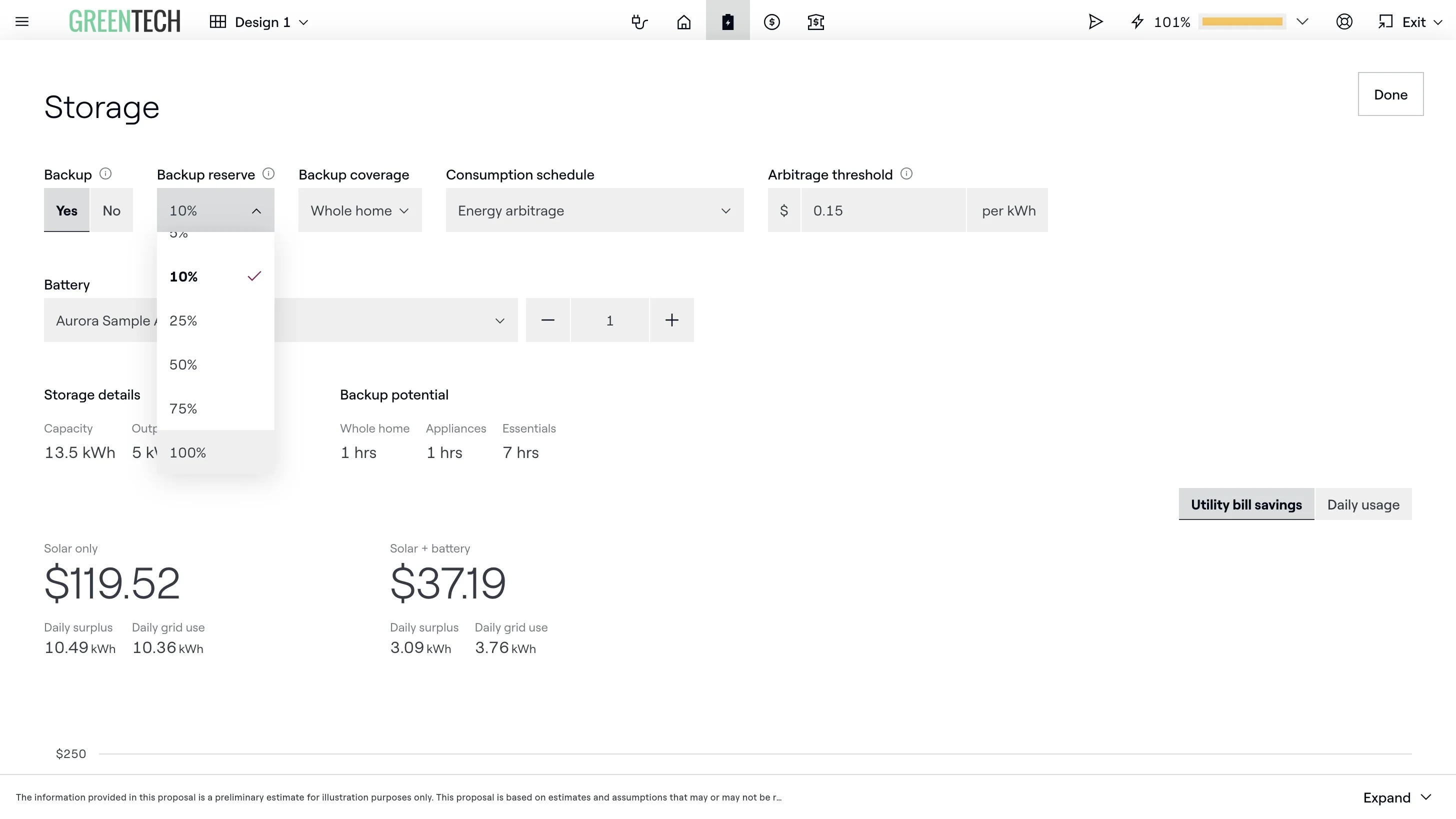1456x819 pixels.
Task: Show Backup reserve info tooltip icon
Action: click(x=269, y=173)
